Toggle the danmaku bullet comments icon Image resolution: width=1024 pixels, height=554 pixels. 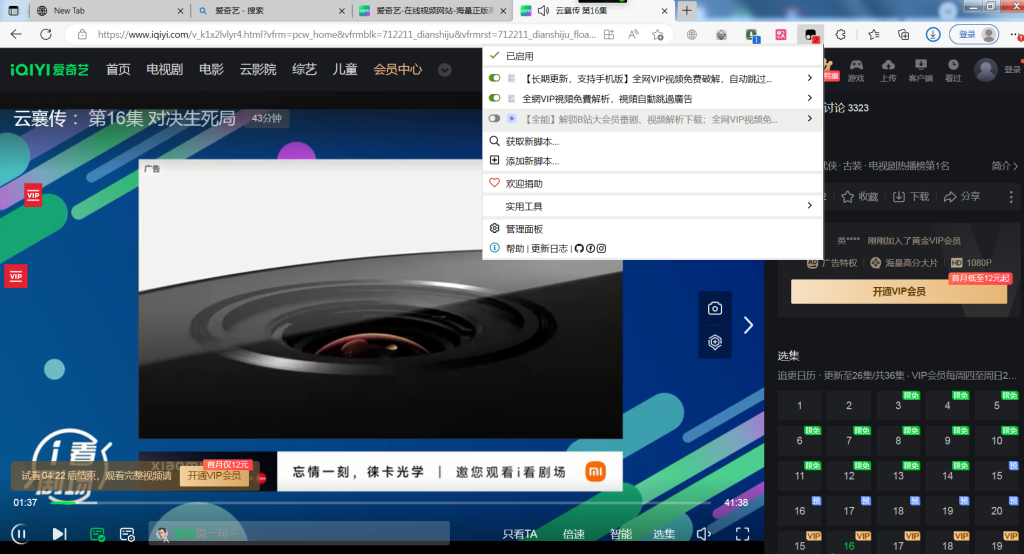pos(97,534)
